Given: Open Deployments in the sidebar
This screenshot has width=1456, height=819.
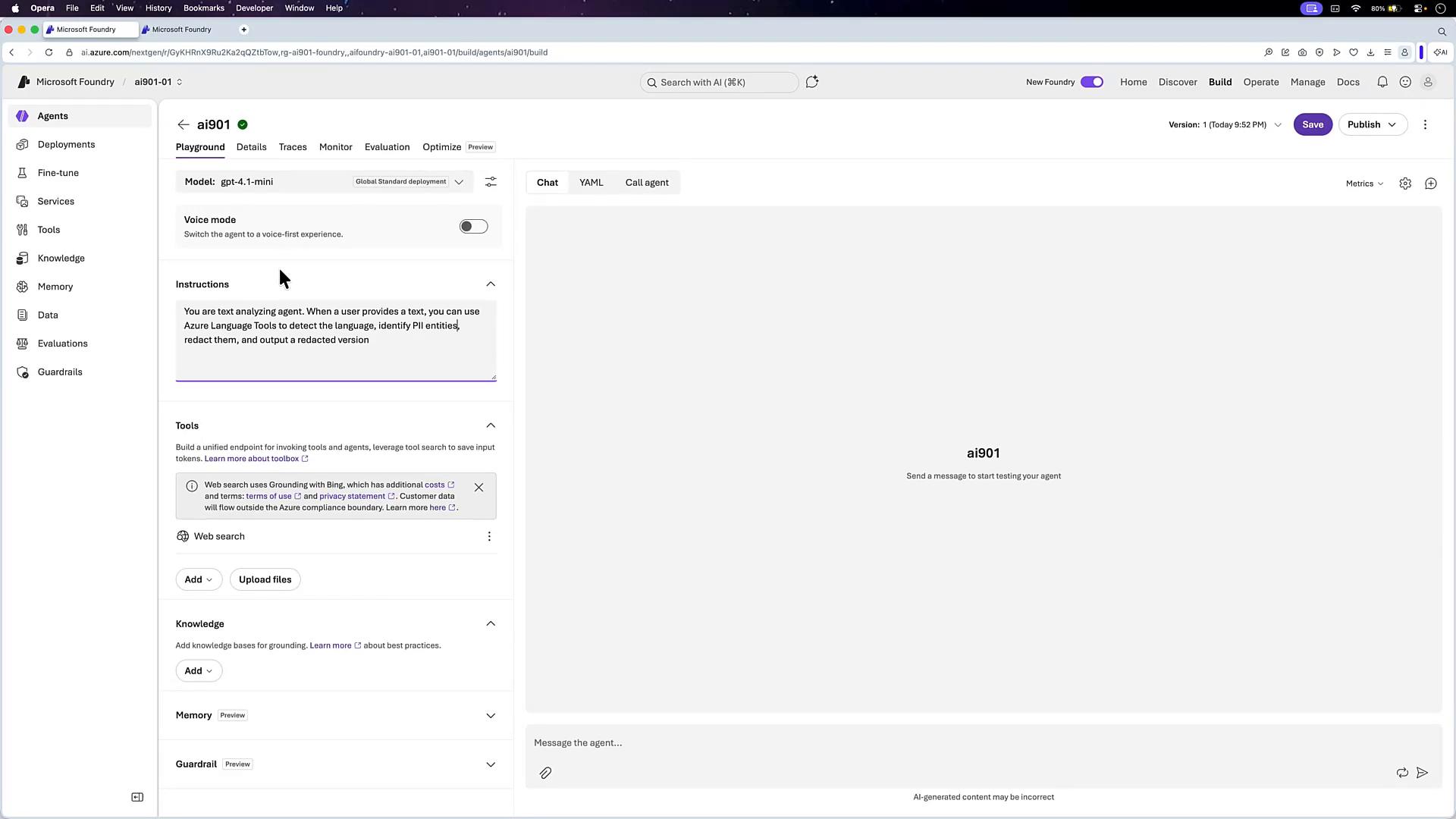Looking at the screenshot, I should pos(80,144).
